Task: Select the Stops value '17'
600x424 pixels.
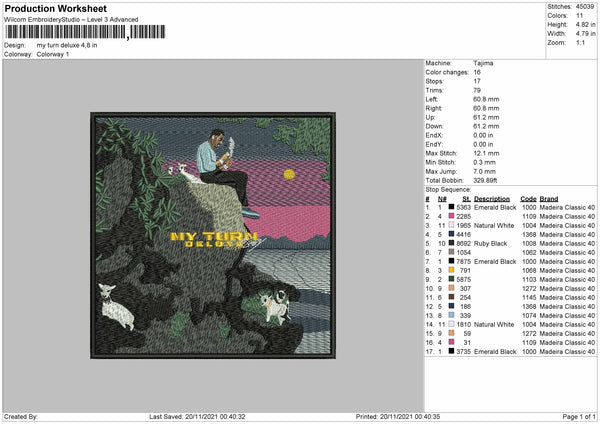Action: pos(477,81)
